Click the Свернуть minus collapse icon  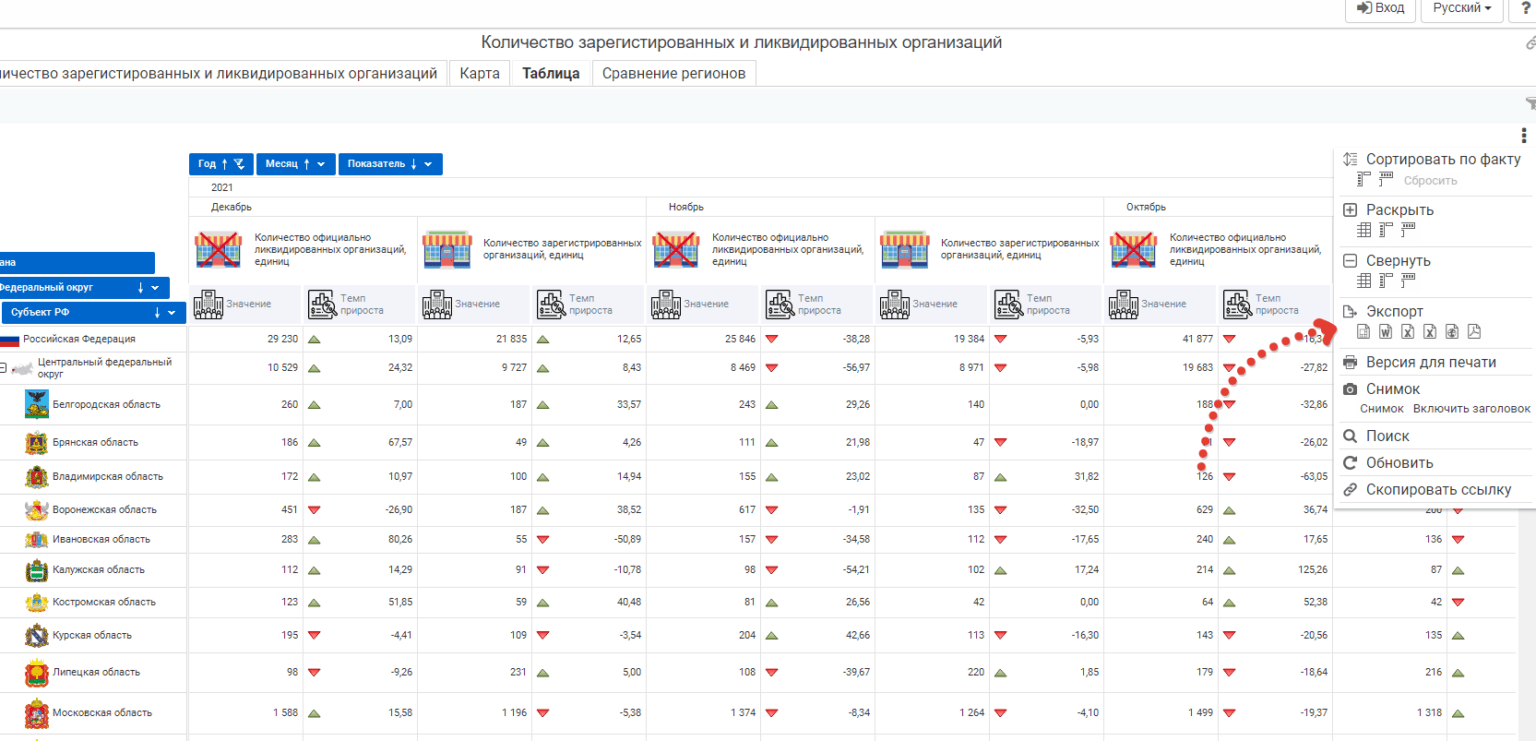1350,260
